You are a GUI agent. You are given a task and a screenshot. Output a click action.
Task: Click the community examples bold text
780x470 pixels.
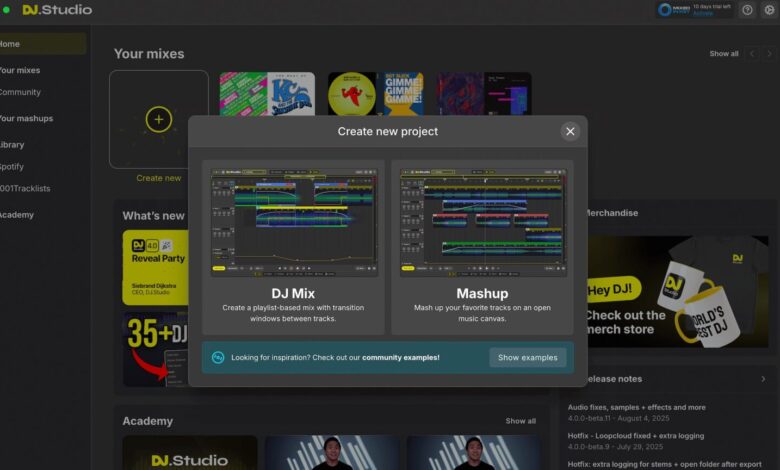coord(401,358)
